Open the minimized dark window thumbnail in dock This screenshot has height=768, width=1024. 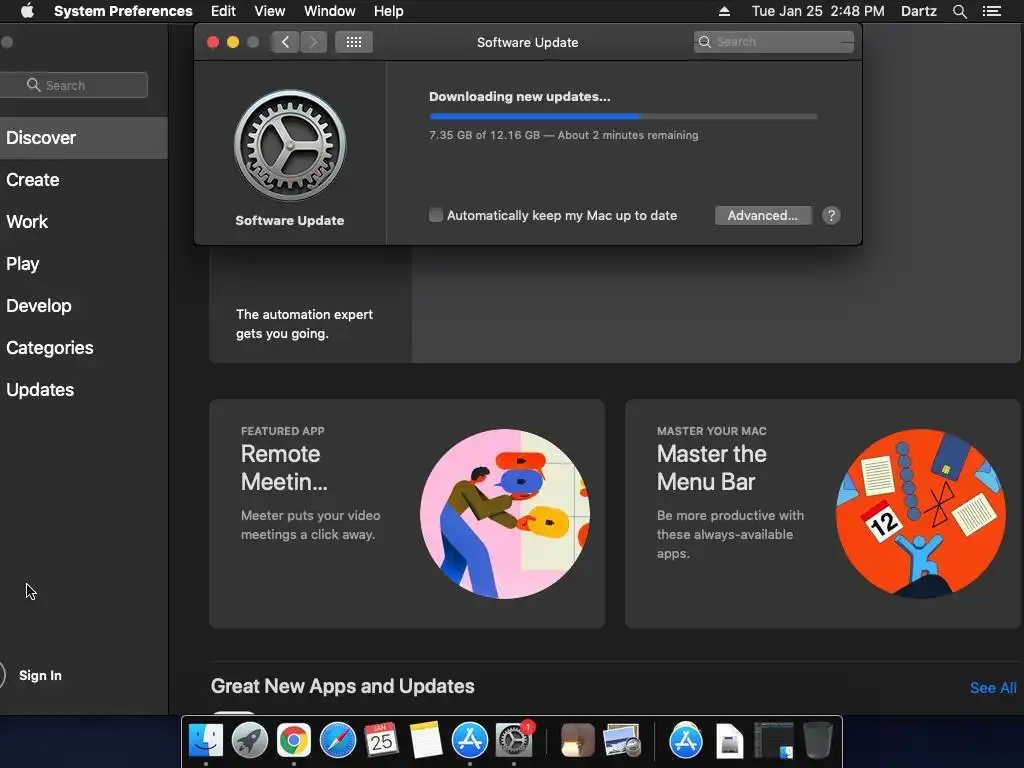(774, 741)
